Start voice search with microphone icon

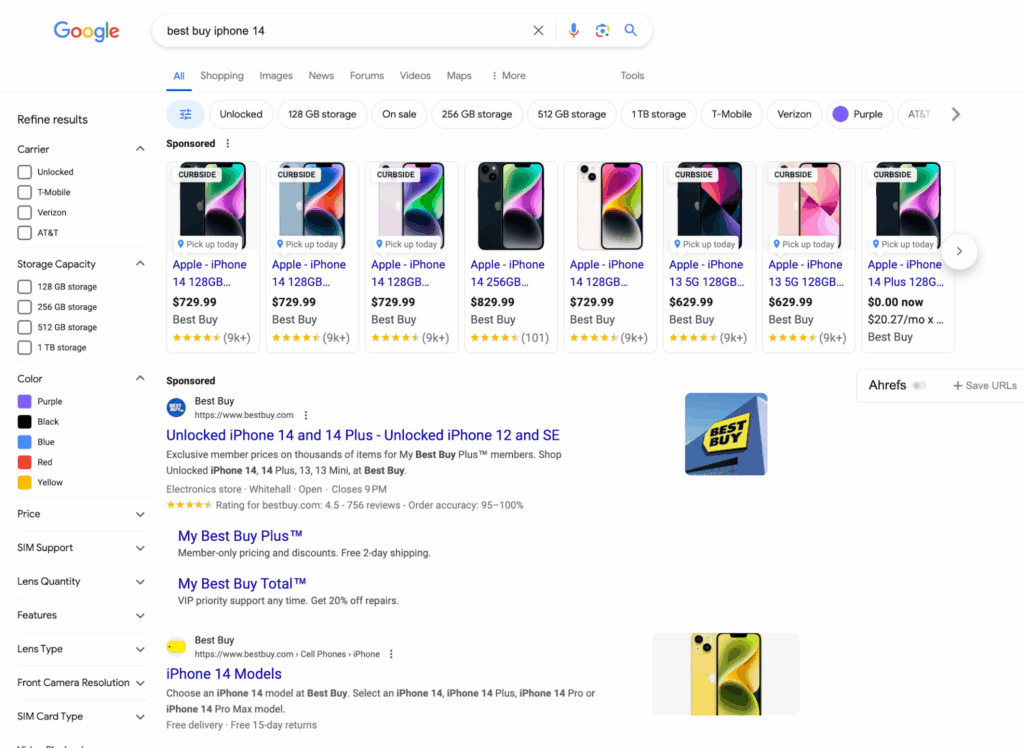coord(573,31)
